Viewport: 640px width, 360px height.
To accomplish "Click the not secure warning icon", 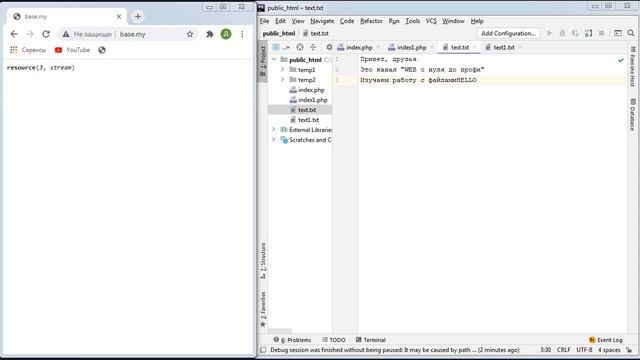I will click(66, 34).
